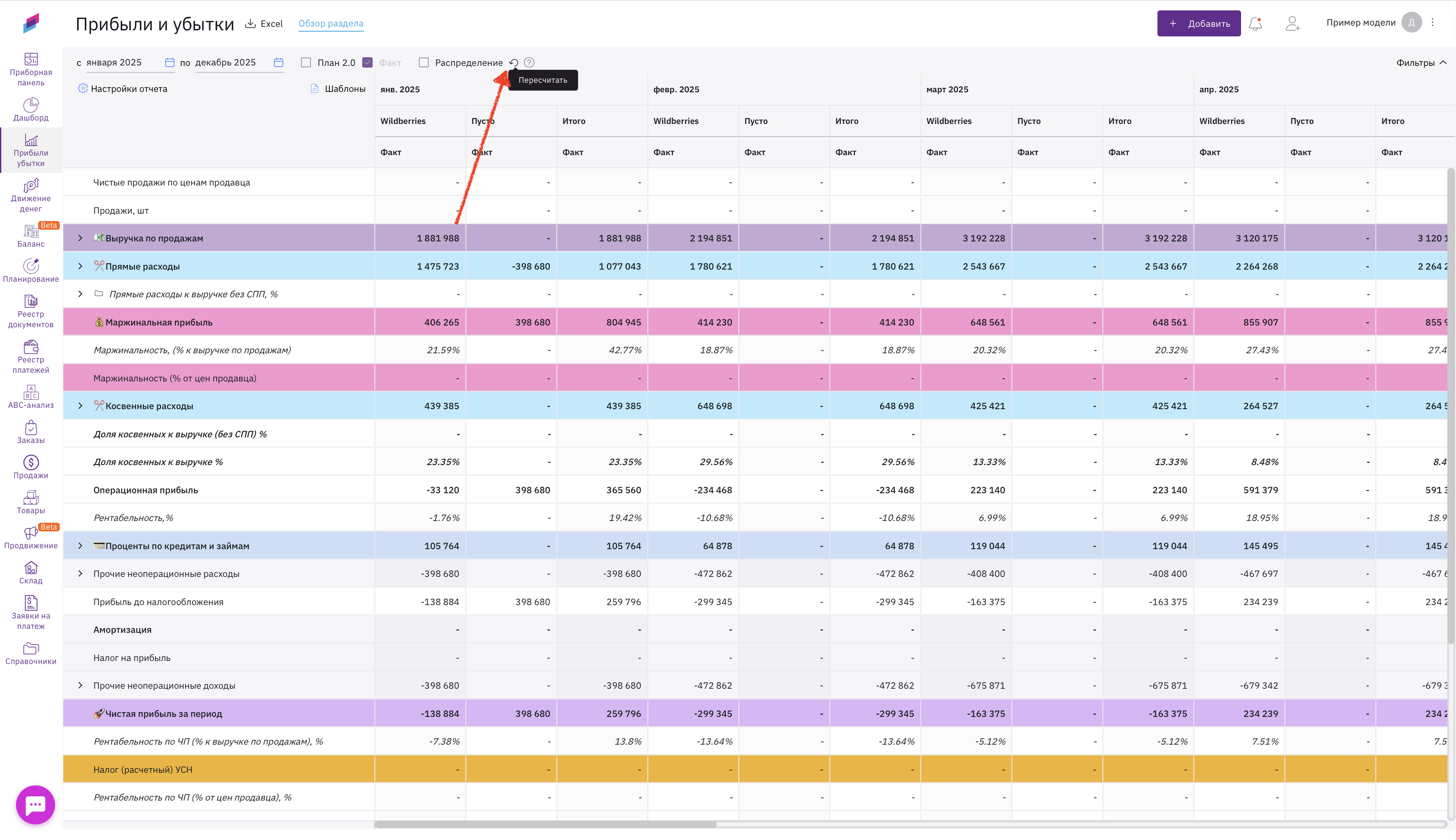Expand the Косвенные расходы row

pyautogui.click(x=80, y=406)
